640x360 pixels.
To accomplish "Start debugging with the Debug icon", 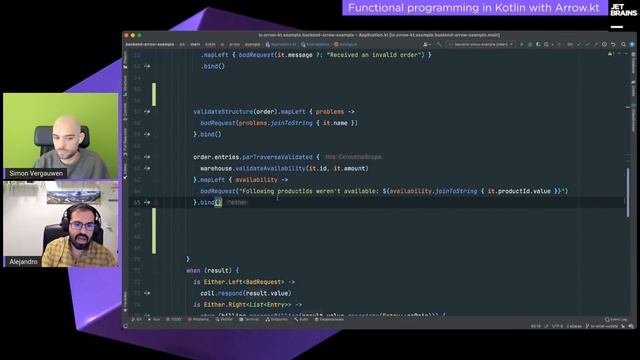I will tap(530, 44).
